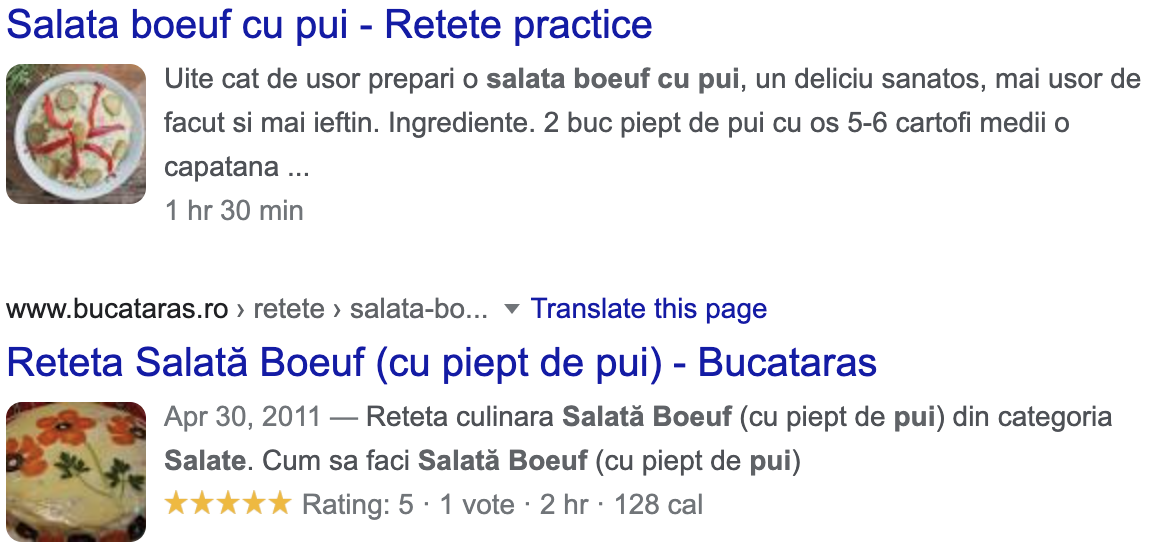Open the Reteta Salată Boeuf Bucataras title
Viewport: 1154px width, 544px height.
pos(442,363)
